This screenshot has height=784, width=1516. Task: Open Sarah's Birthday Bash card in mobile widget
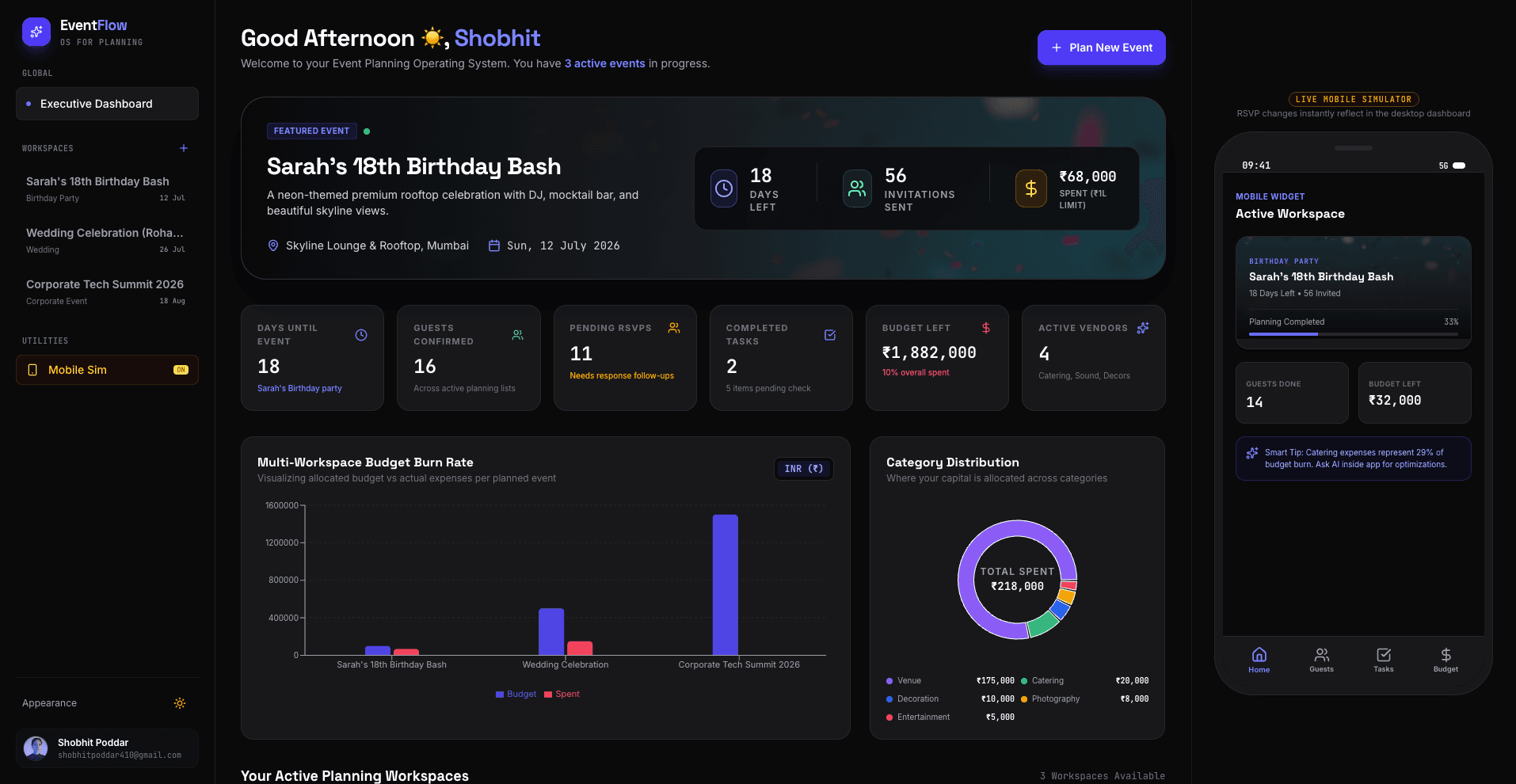tap(1354, 292)
